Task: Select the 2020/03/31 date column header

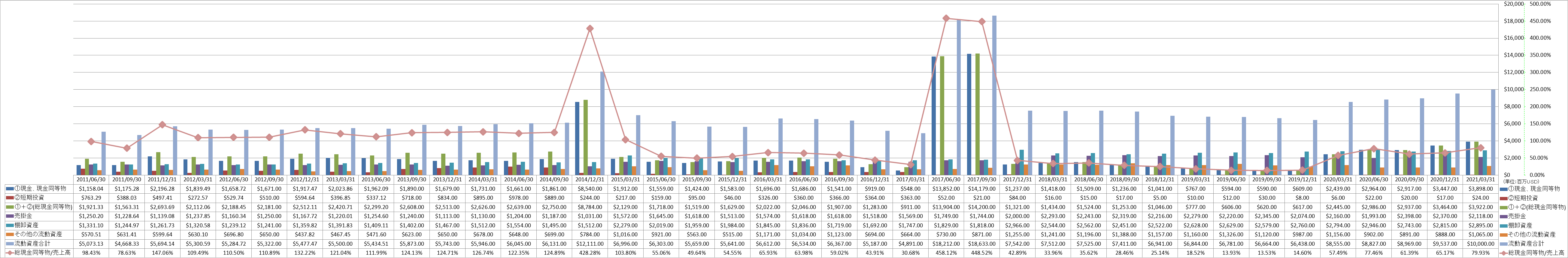Action: pyautogui.click(x=1338, y=180)
